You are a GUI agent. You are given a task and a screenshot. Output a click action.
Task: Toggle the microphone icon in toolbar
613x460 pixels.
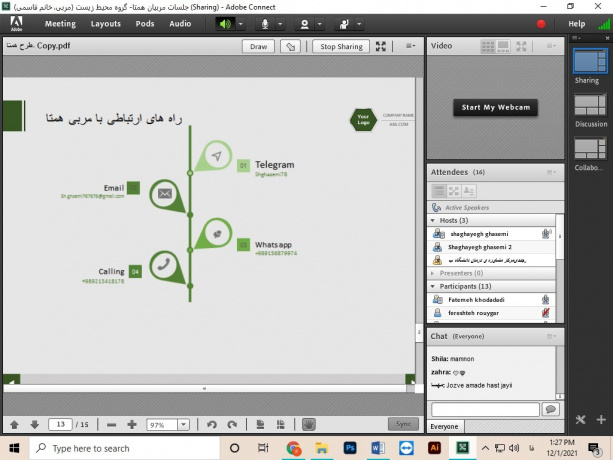click(265, 24)
